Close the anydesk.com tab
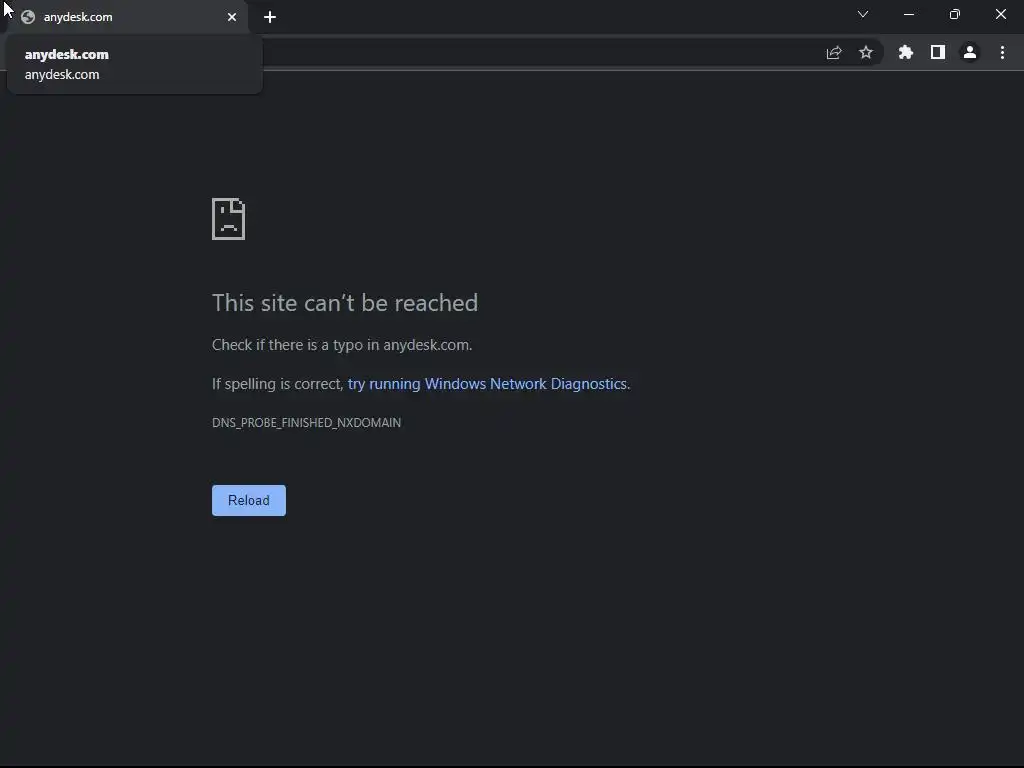The image size is (1024, 768). [232, 17]
